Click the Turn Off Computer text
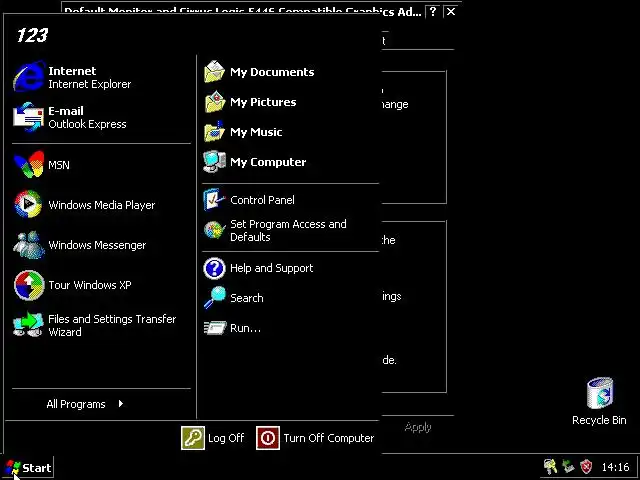 tap(329, 438)
